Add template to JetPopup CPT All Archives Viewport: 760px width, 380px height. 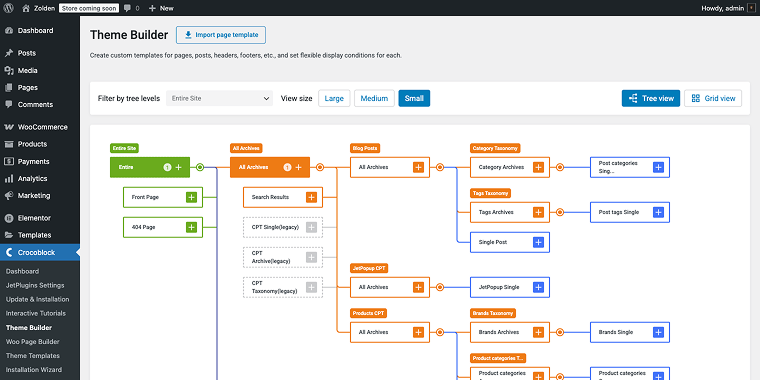pos(419,287)
